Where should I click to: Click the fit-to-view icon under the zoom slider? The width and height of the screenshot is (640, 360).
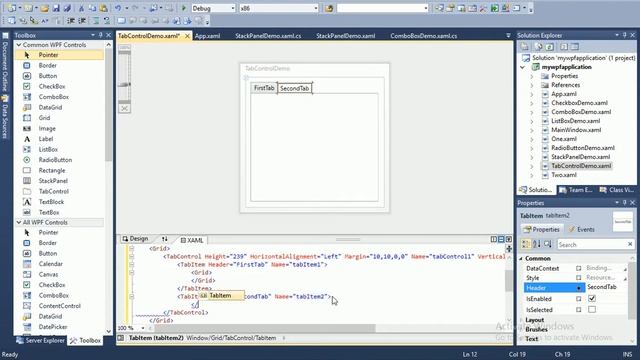(x=124, y=108)
